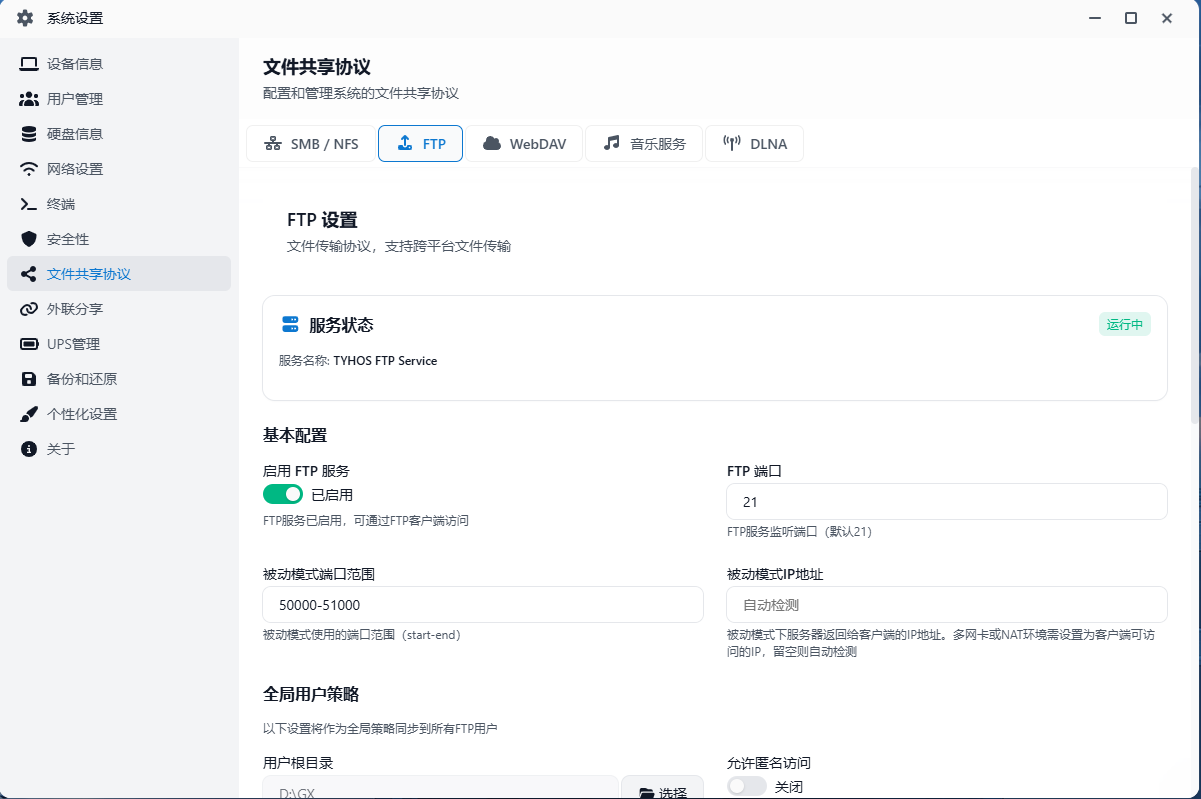Click the 用户管理 users icon
This screenshot has height=799, width=1201.
29,99
